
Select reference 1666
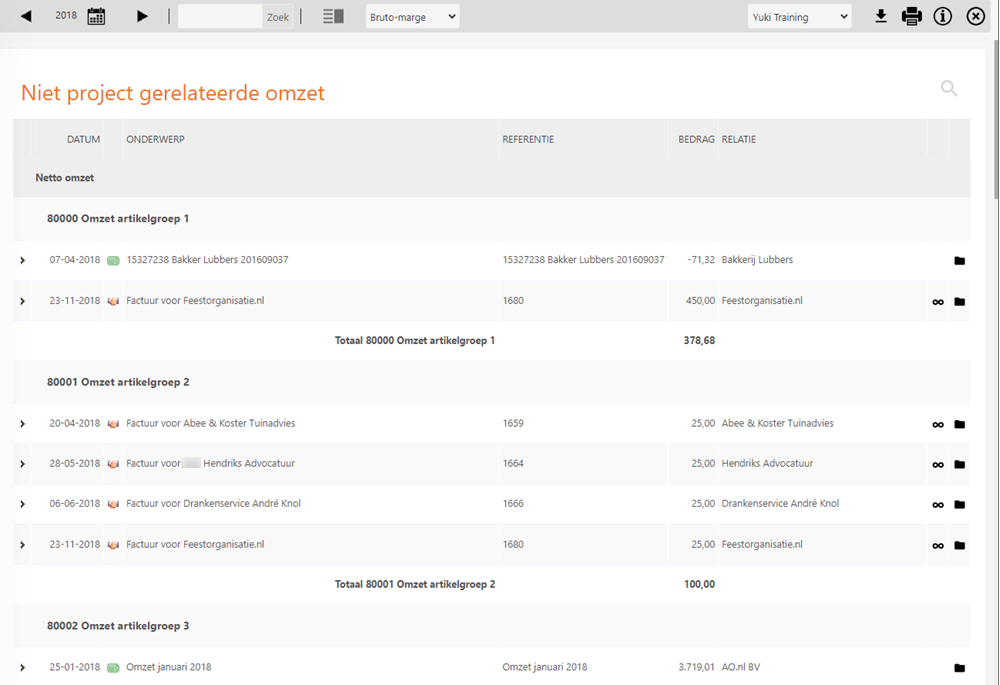513,503
